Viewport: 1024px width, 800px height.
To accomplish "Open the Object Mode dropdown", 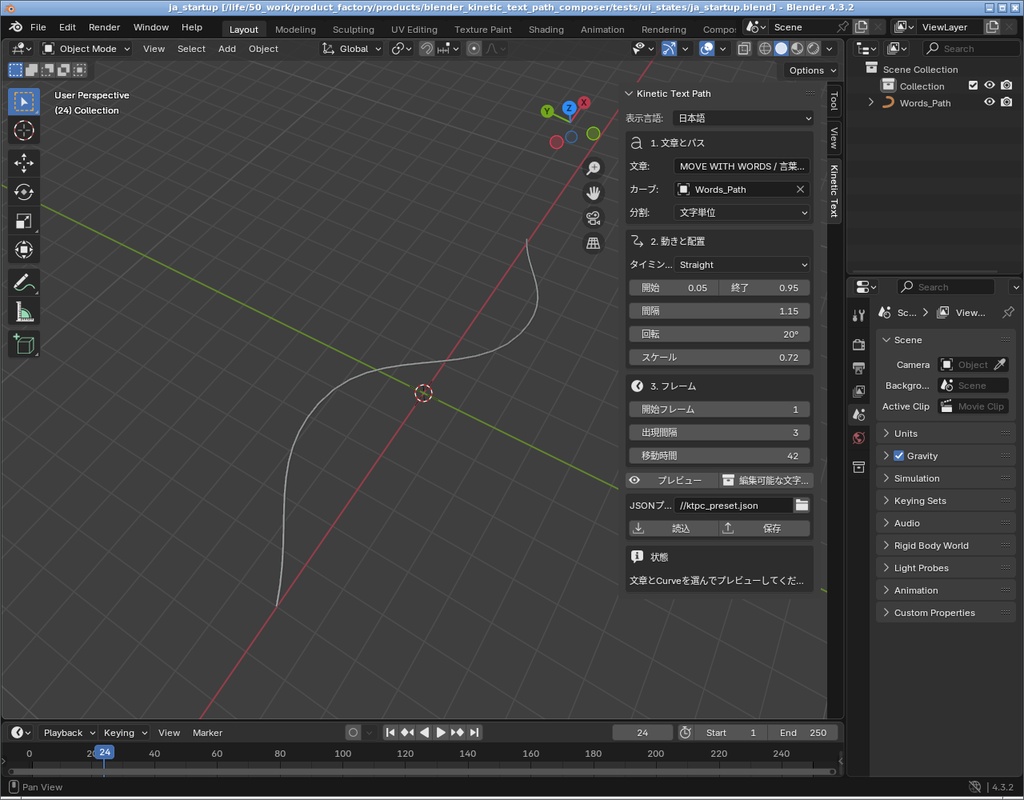I will [x=86, y=49].
